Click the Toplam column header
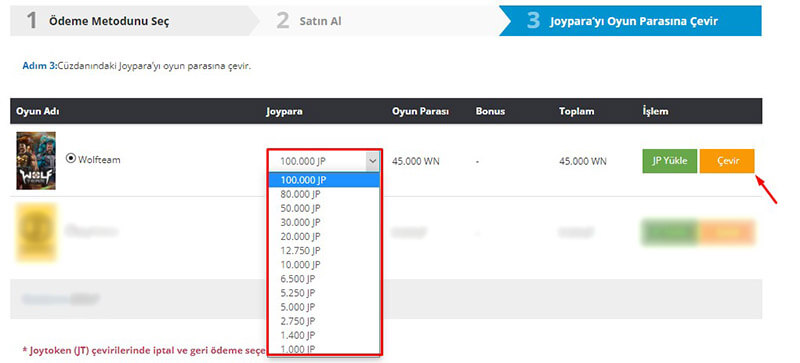The image size is (800, 363). (577, 111)
